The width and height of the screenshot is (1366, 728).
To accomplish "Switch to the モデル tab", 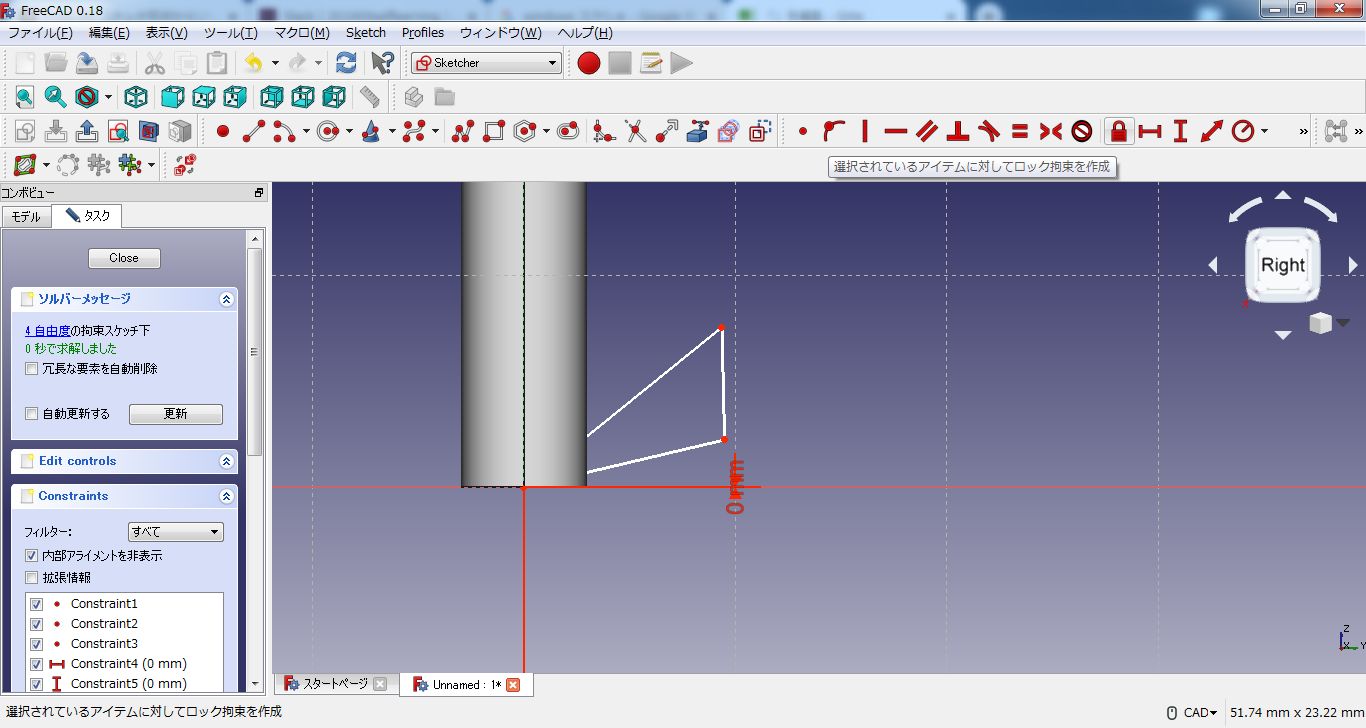I will (26, 216).
